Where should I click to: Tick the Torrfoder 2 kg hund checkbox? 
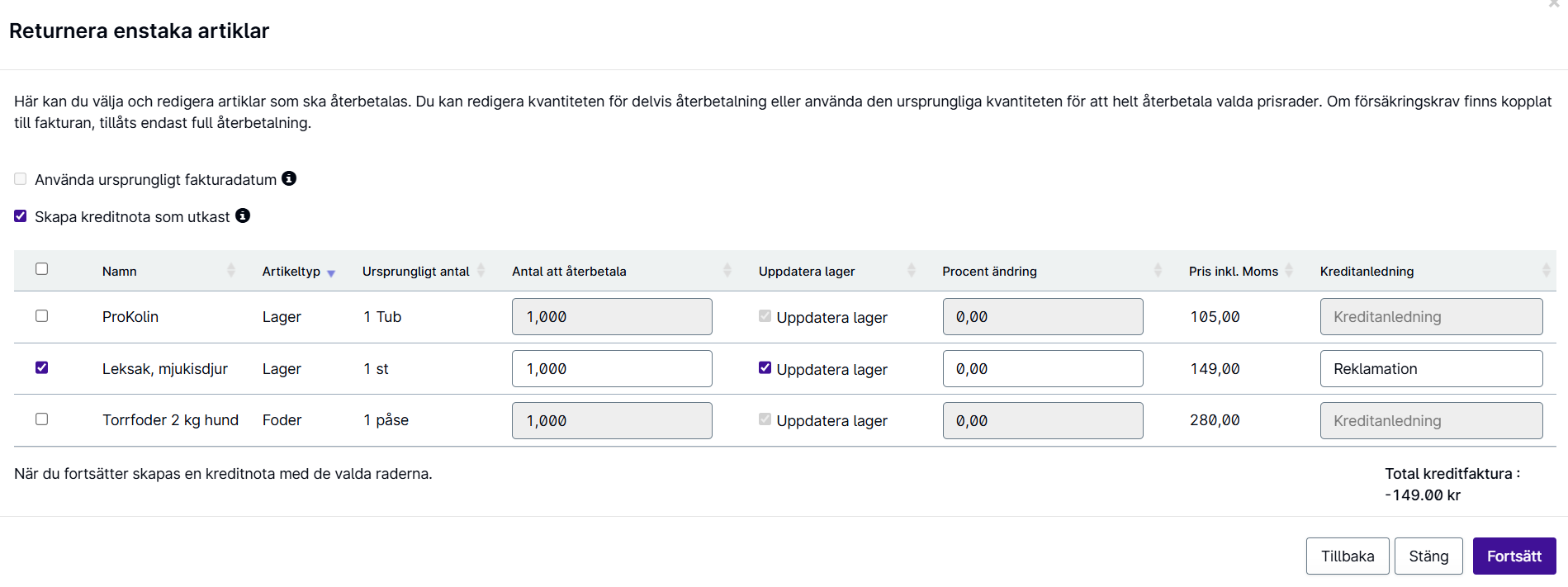click(x=42, y=419)
